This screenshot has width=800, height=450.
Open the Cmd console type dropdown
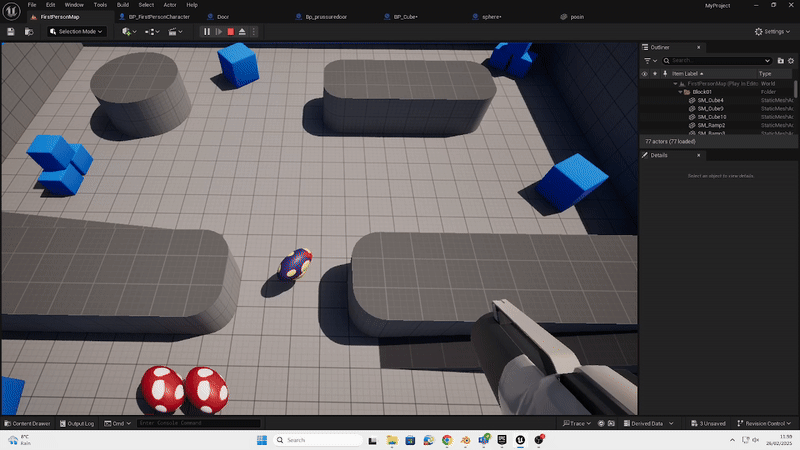[117, 423]
